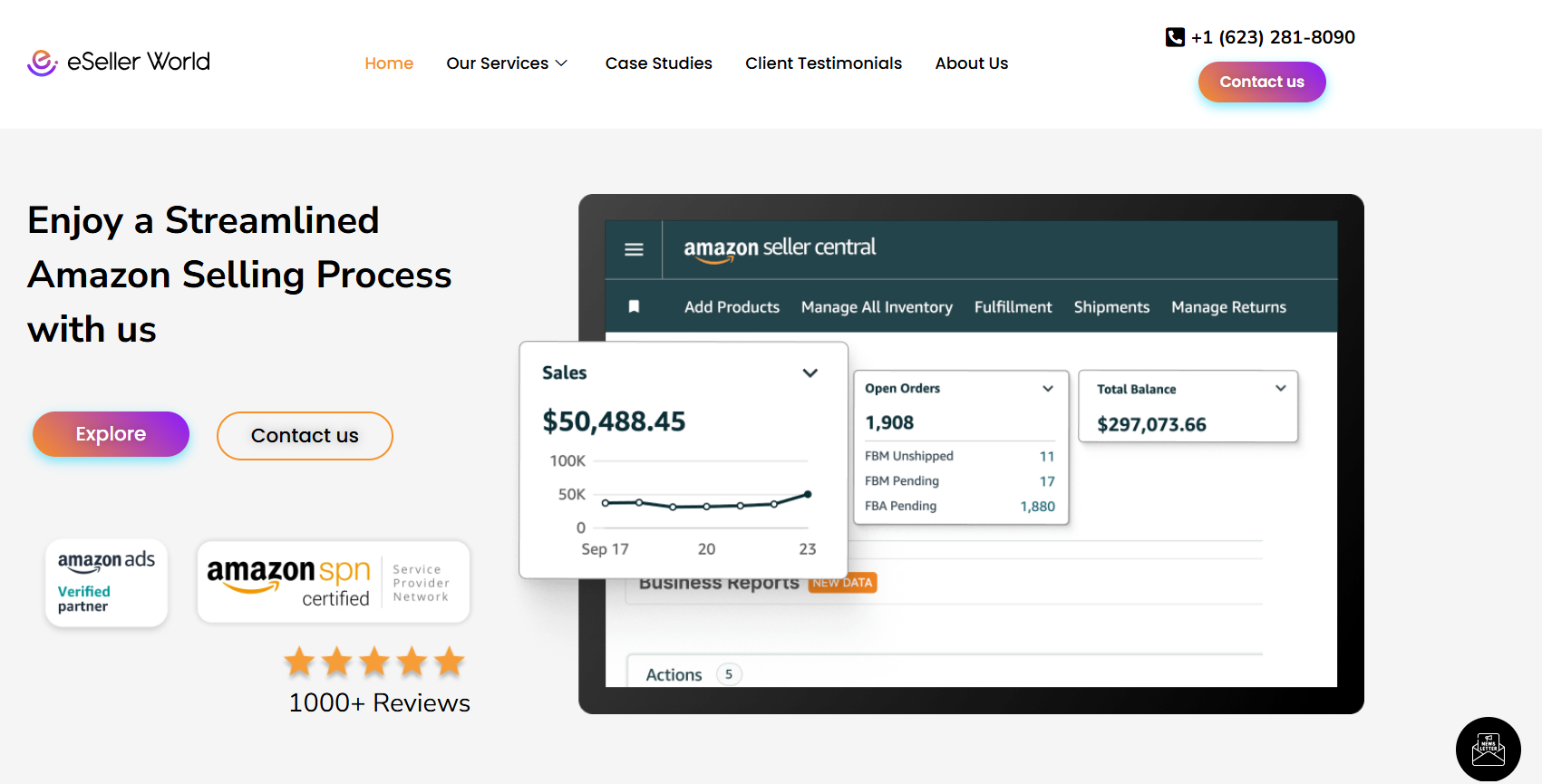
Task: Open the newsletter envelope icon
Action: pyautogui.click(x=1488, y=749)
